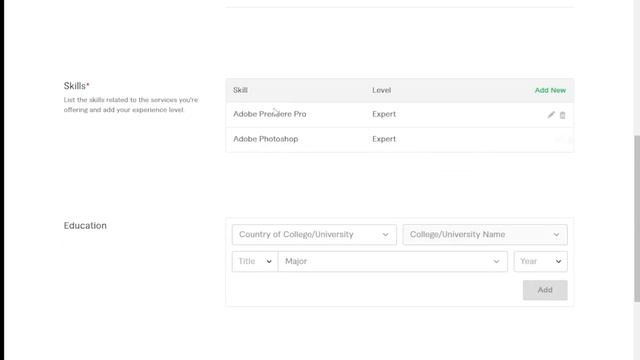Image resolution: width=640 pixels, height=360 pixels.
Task: Click the page vertical scrollbar
Action: [x=637, y=218]
